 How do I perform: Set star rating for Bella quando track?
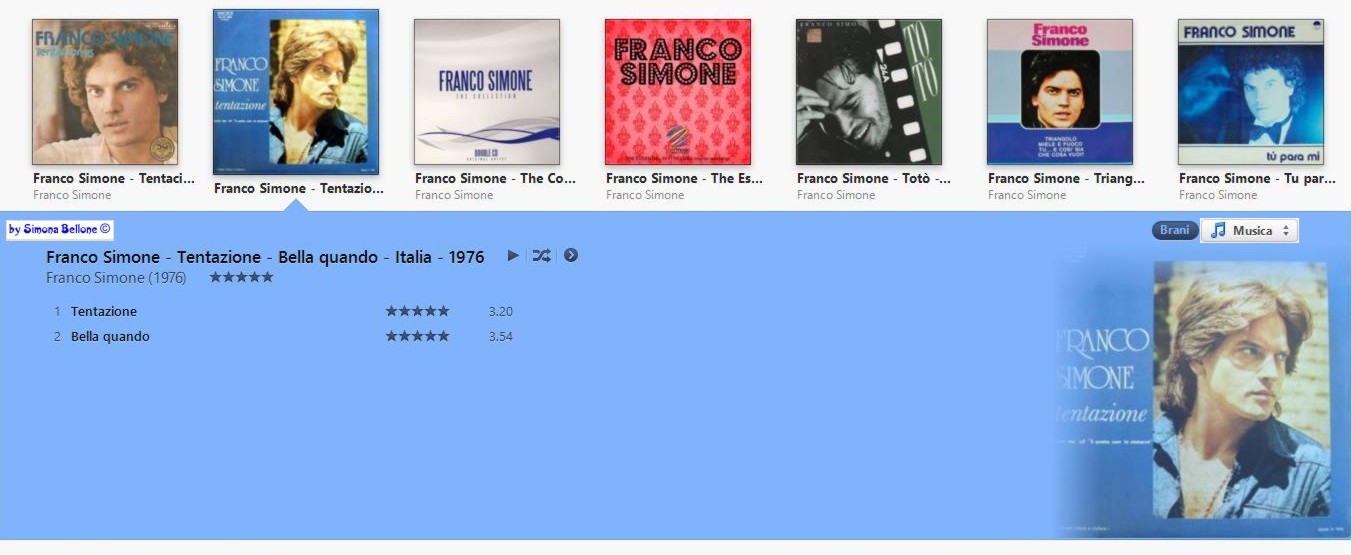[x=417, y=337]
